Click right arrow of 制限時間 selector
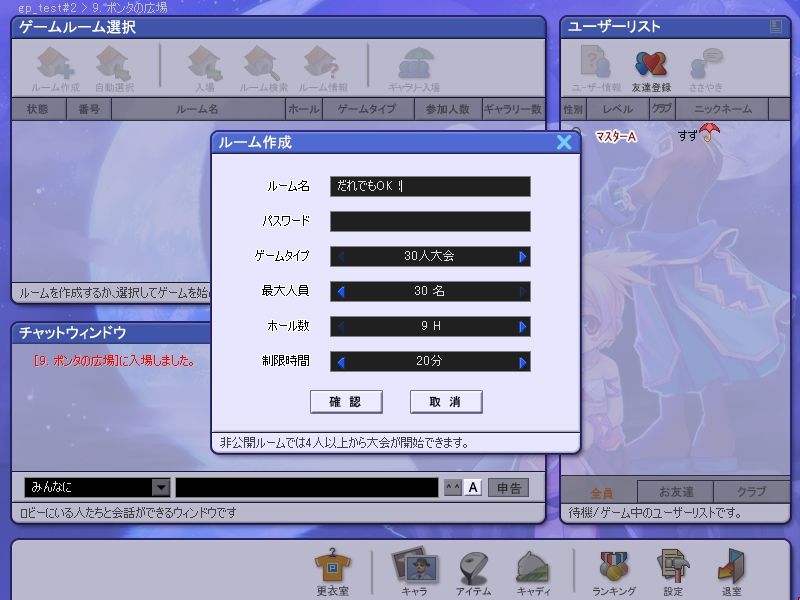Screen dimensions: 800x600 522,362
